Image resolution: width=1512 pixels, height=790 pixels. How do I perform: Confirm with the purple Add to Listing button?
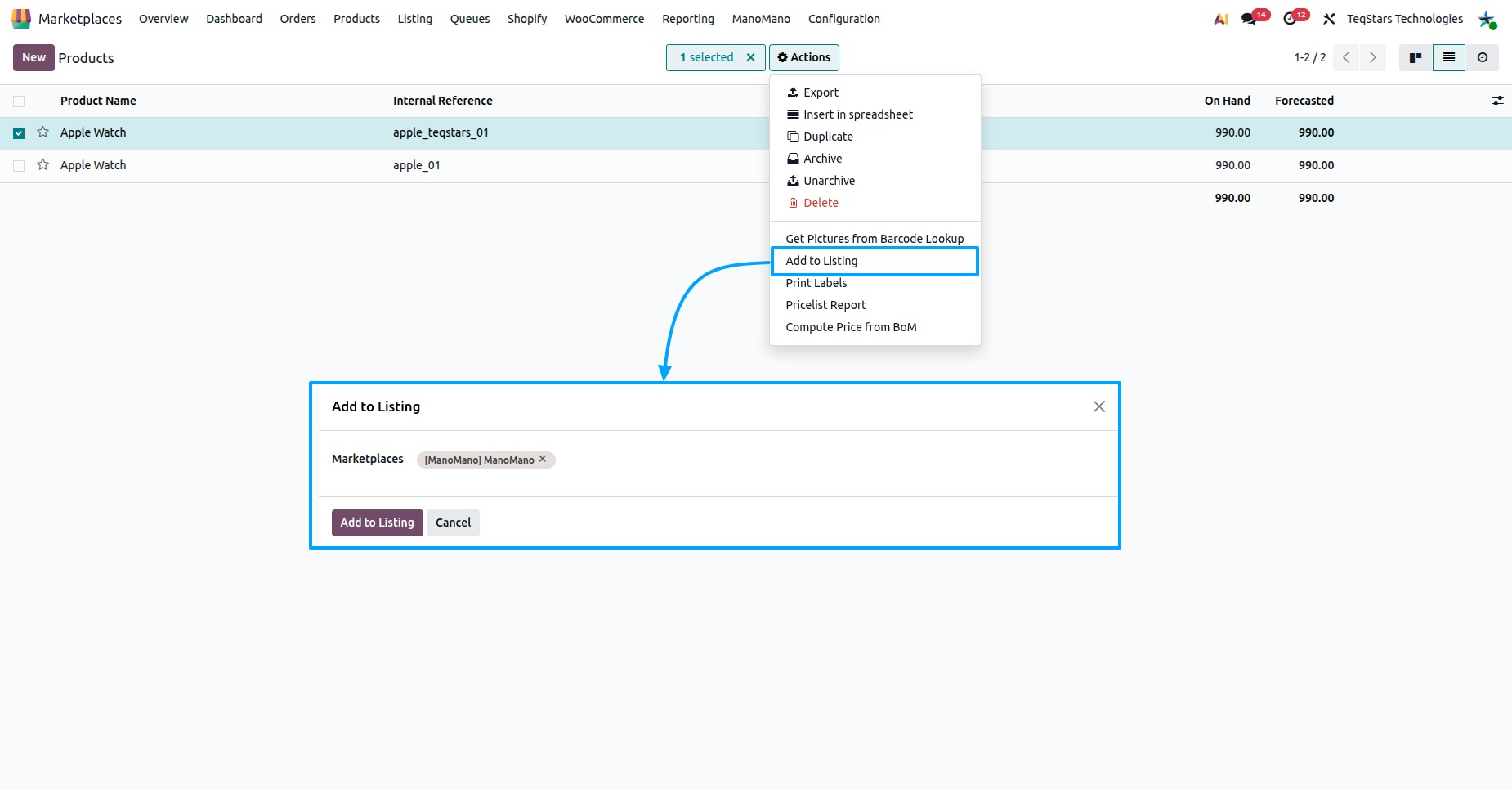378,523
